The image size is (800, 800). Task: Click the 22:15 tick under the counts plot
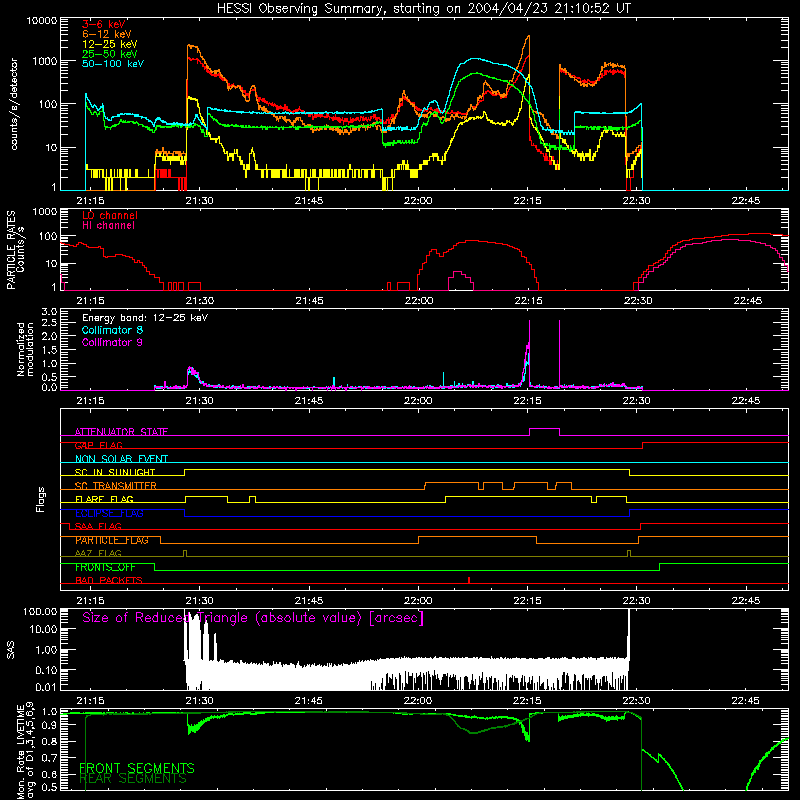point(527,201)
